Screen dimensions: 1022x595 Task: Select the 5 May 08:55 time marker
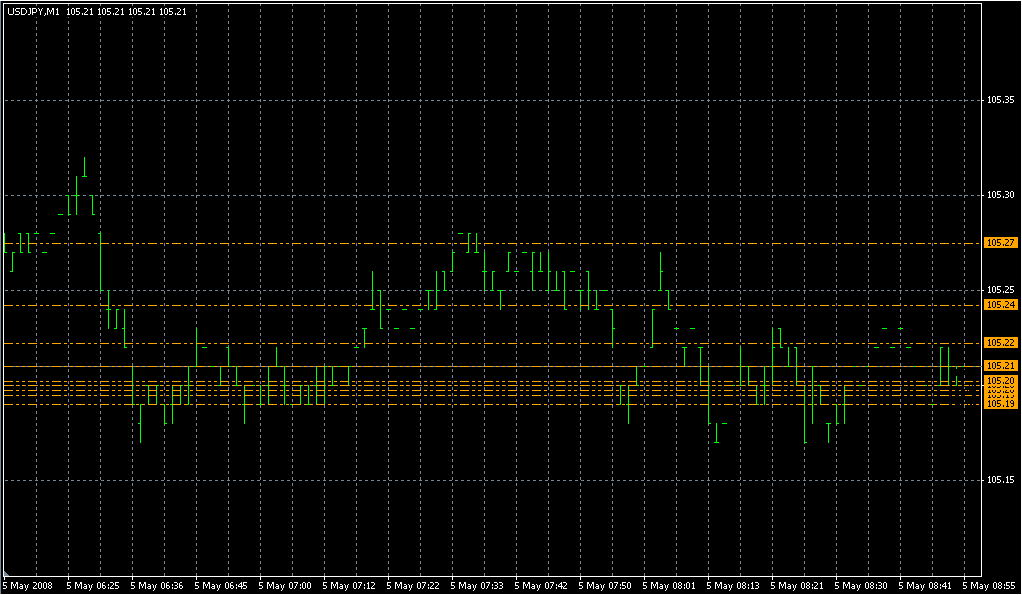coord(990,585)
